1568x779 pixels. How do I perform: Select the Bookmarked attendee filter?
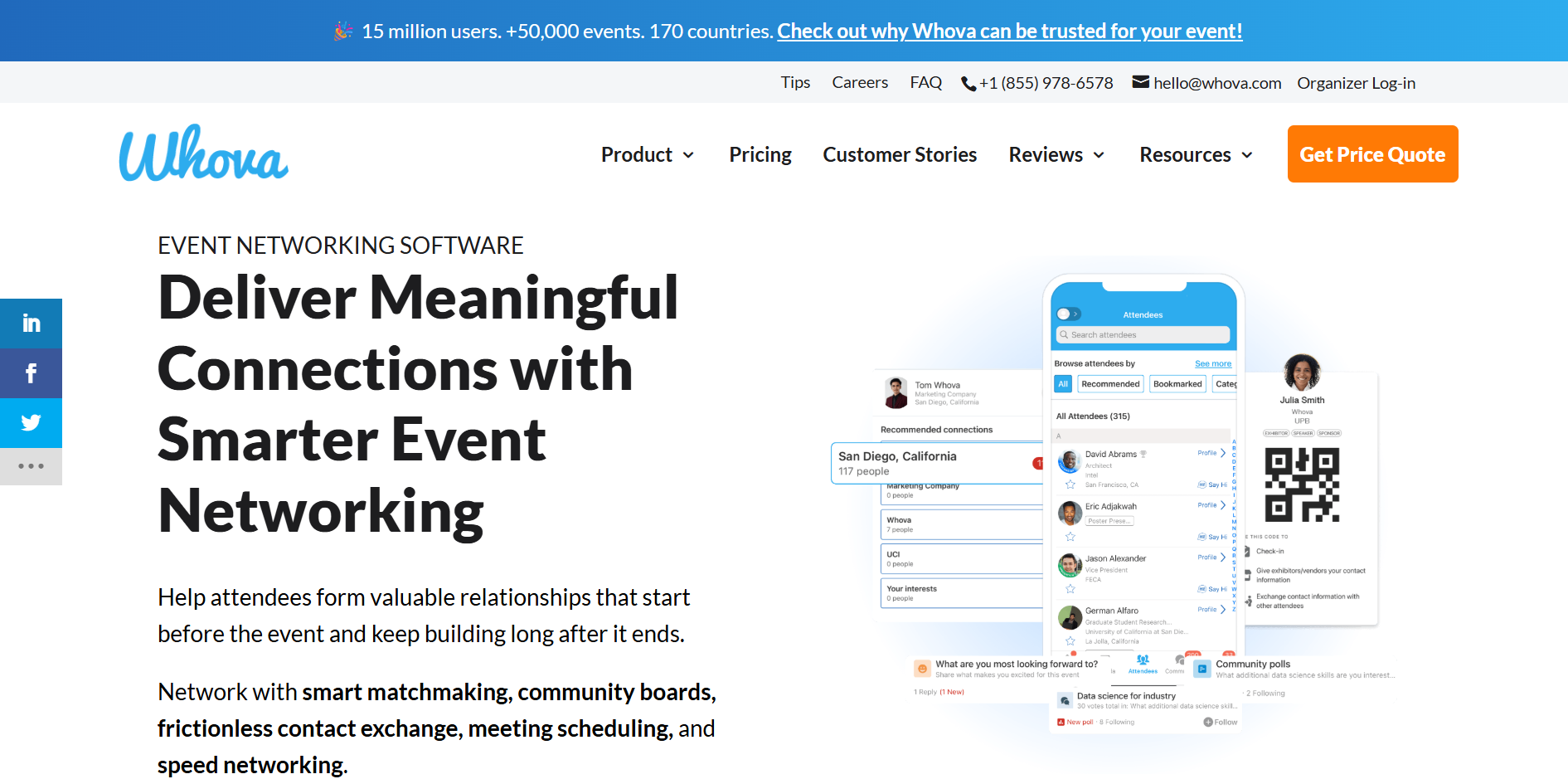click(1177, 384)
